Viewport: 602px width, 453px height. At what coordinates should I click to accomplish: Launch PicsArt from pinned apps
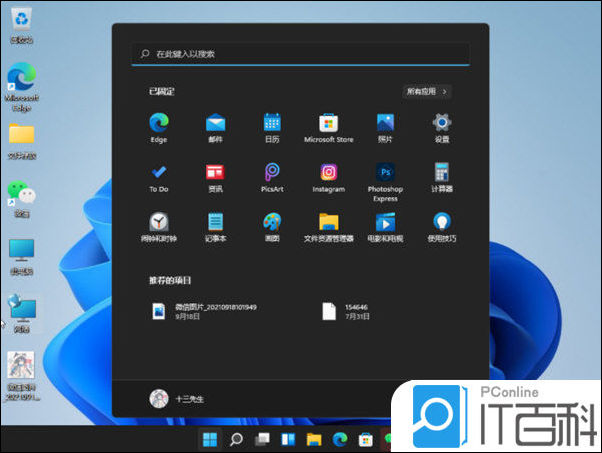point(272,178)
